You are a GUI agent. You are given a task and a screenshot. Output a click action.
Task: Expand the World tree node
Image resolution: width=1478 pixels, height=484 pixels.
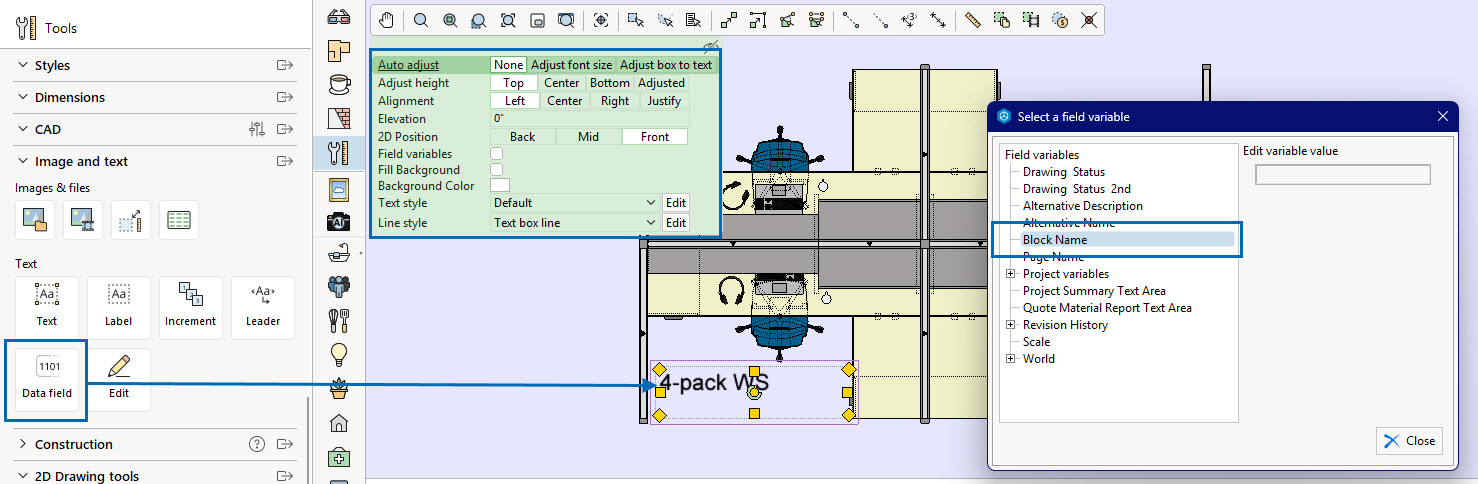(1011, 359)
